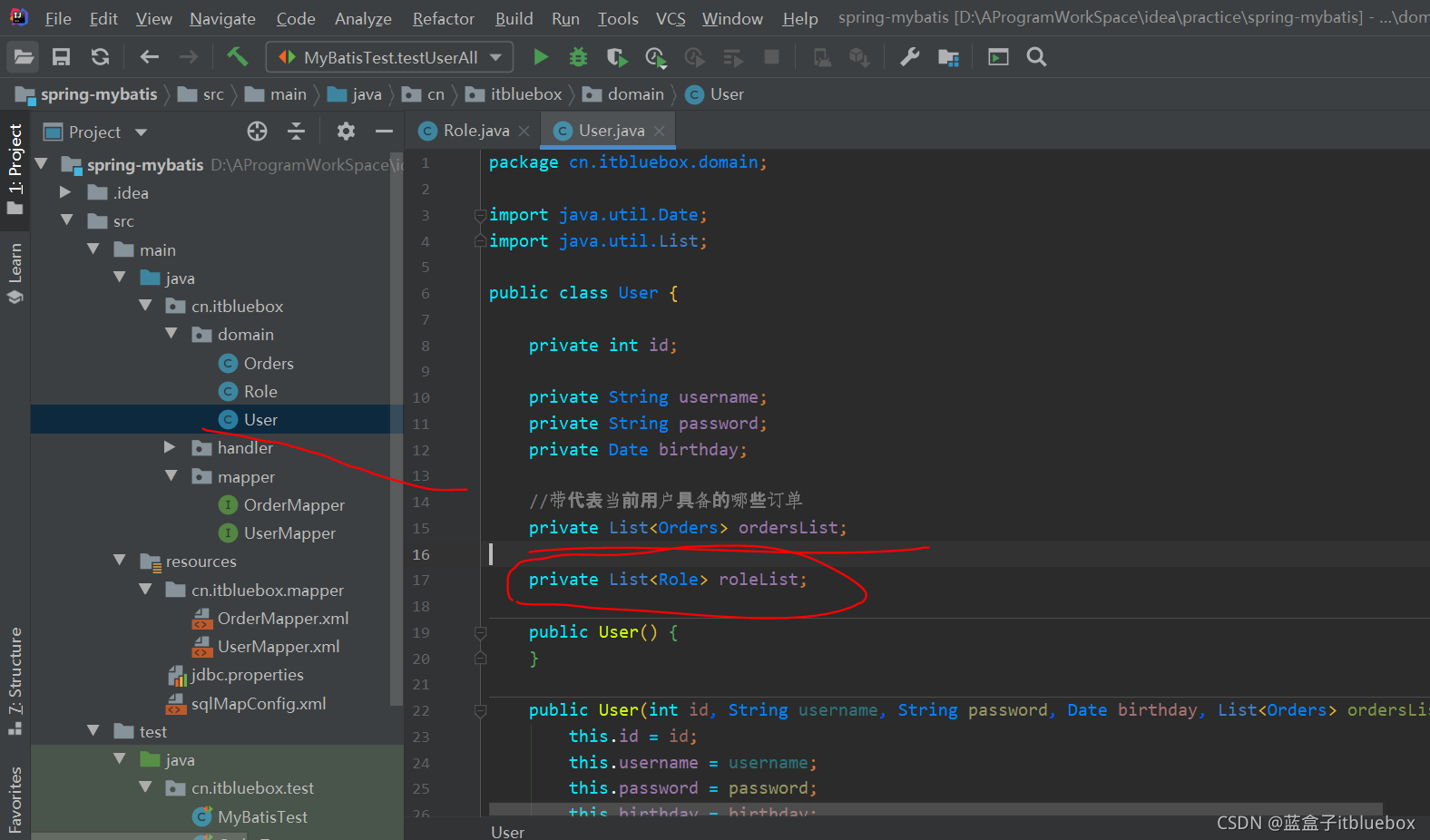Toggle the Learn tool window
1430x840 pixels.
pos(15,272)
